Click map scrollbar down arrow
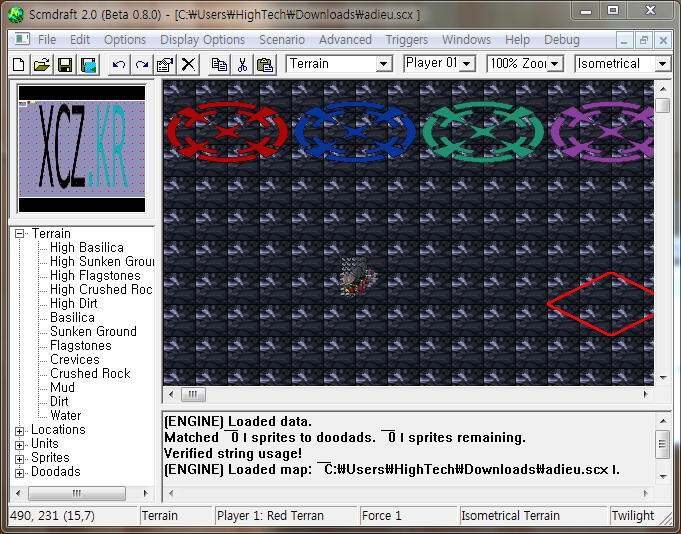 pos(663,378)
